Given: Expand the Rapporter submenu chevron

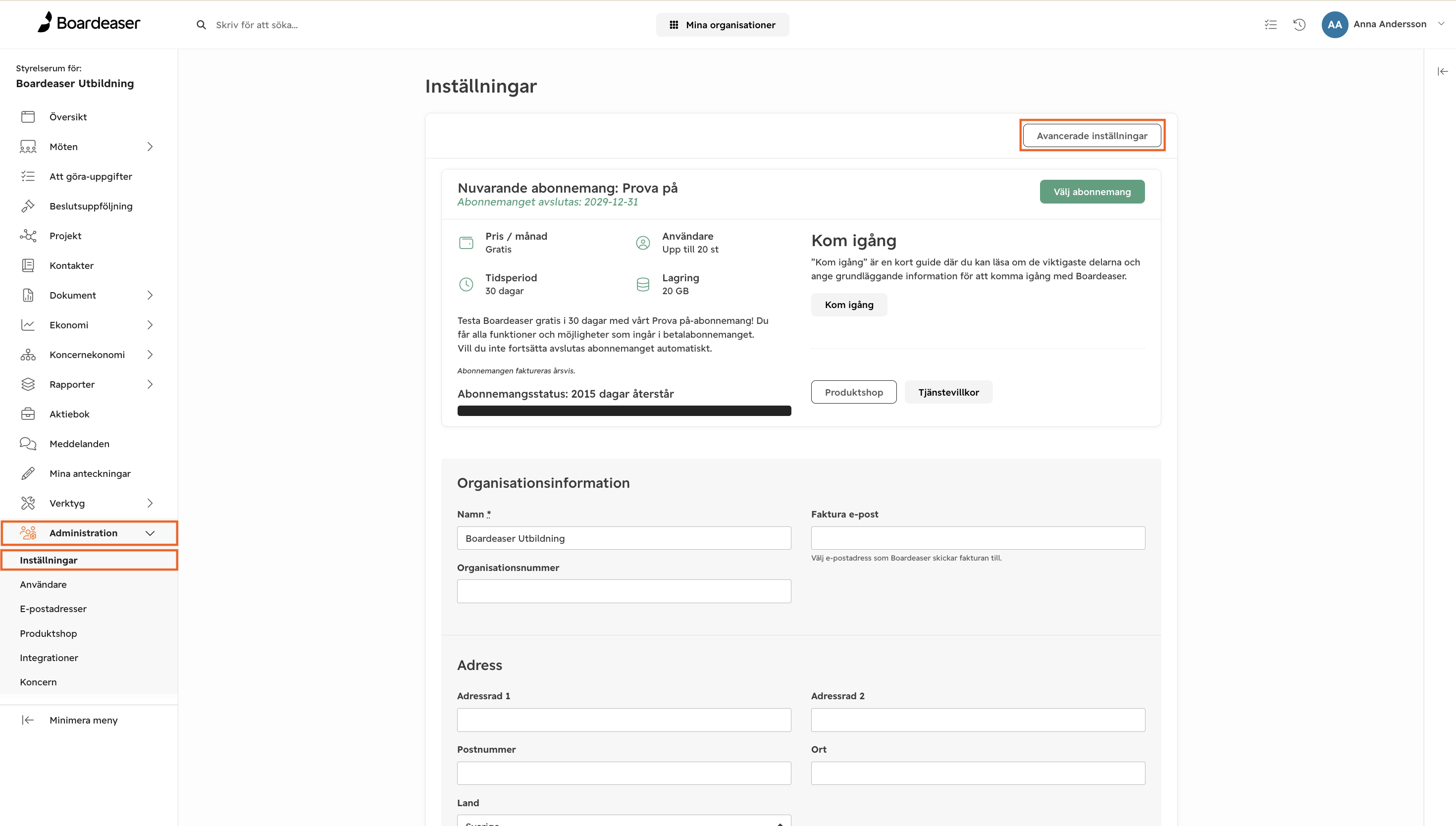Looking at the screenshot, I should click(150, 384).
